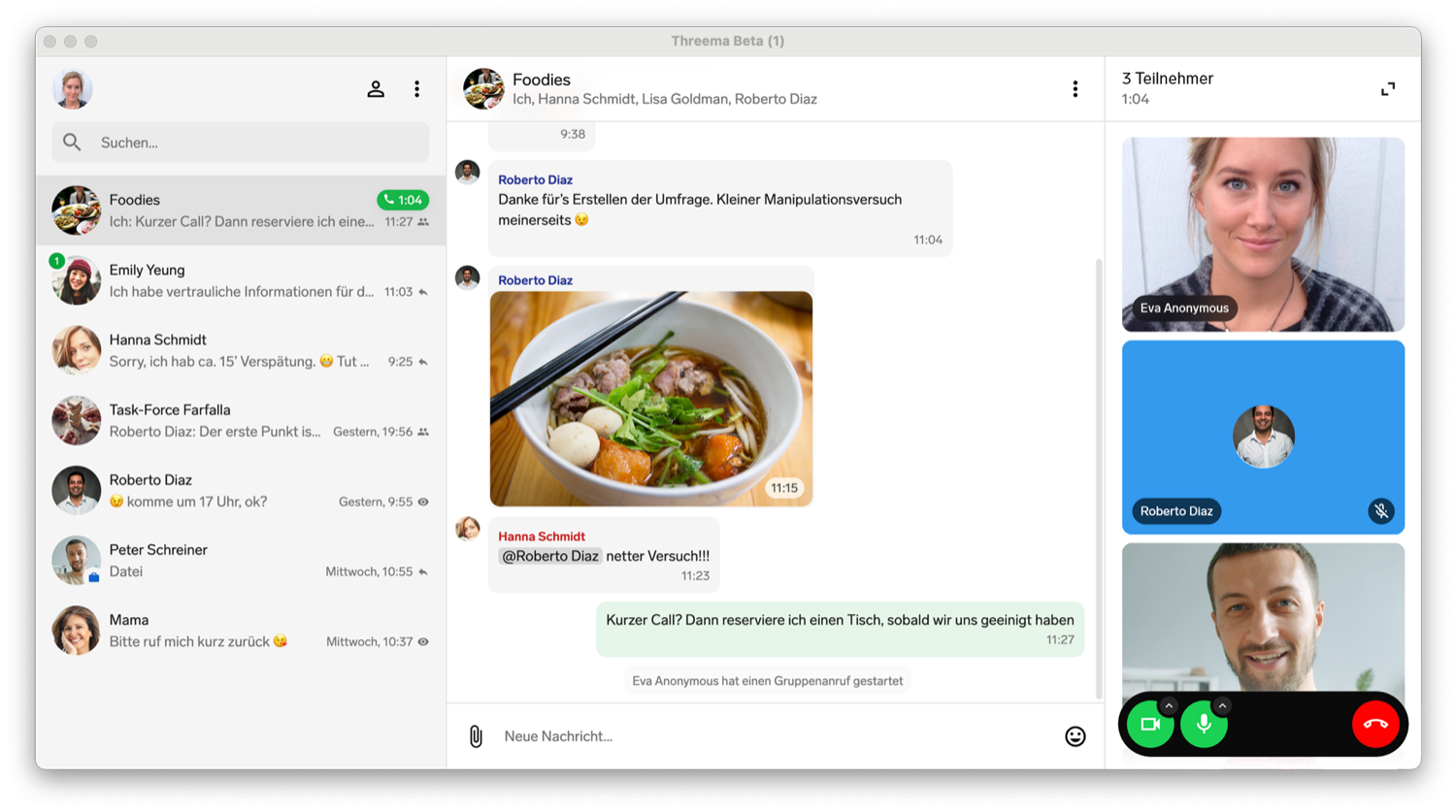
Task: Hang up with red end-call button
Action: 1375,725
